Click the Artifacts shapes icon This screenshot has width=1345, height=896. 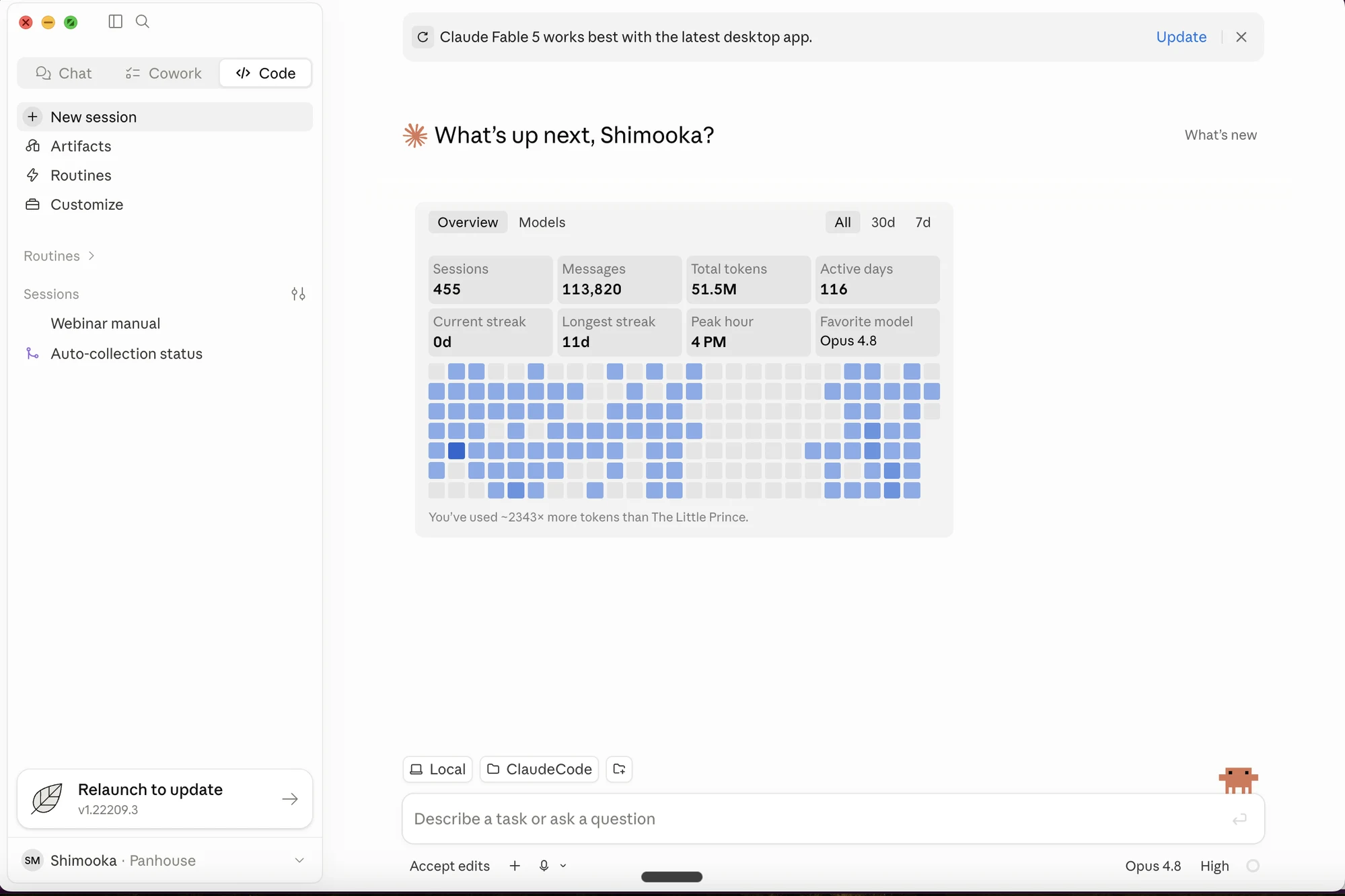tap(32, 146)
